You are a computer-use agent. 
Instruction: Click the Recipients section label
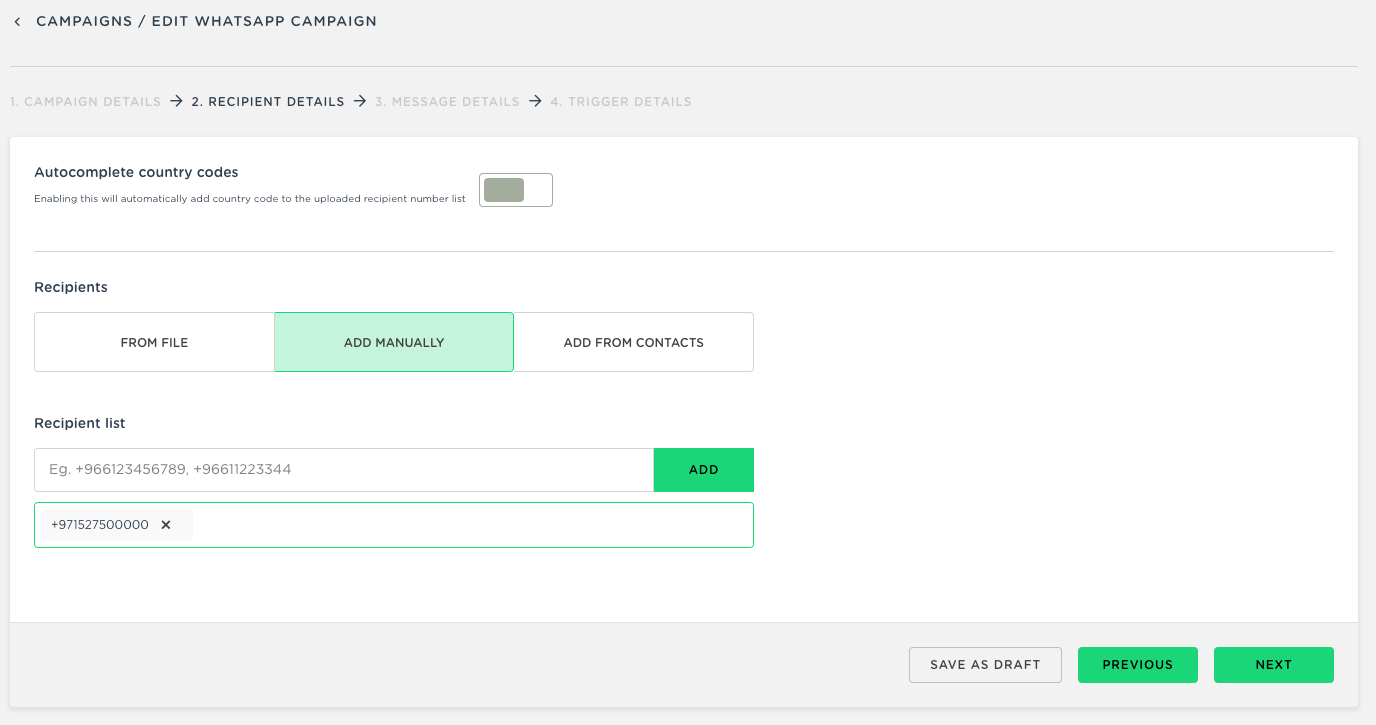(71, 287)
